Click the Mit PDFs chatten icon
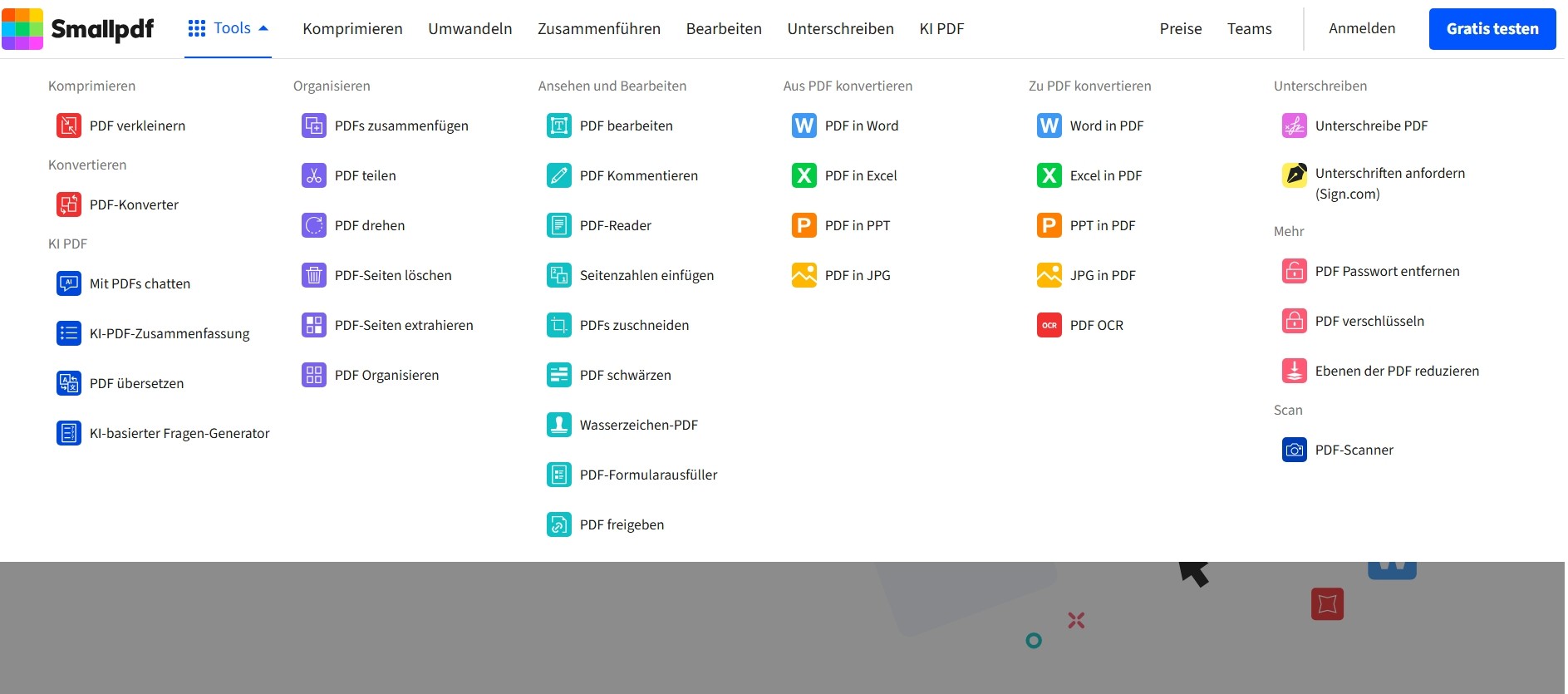The width and height of the screenshot is (1568, 694). (68, 283)
